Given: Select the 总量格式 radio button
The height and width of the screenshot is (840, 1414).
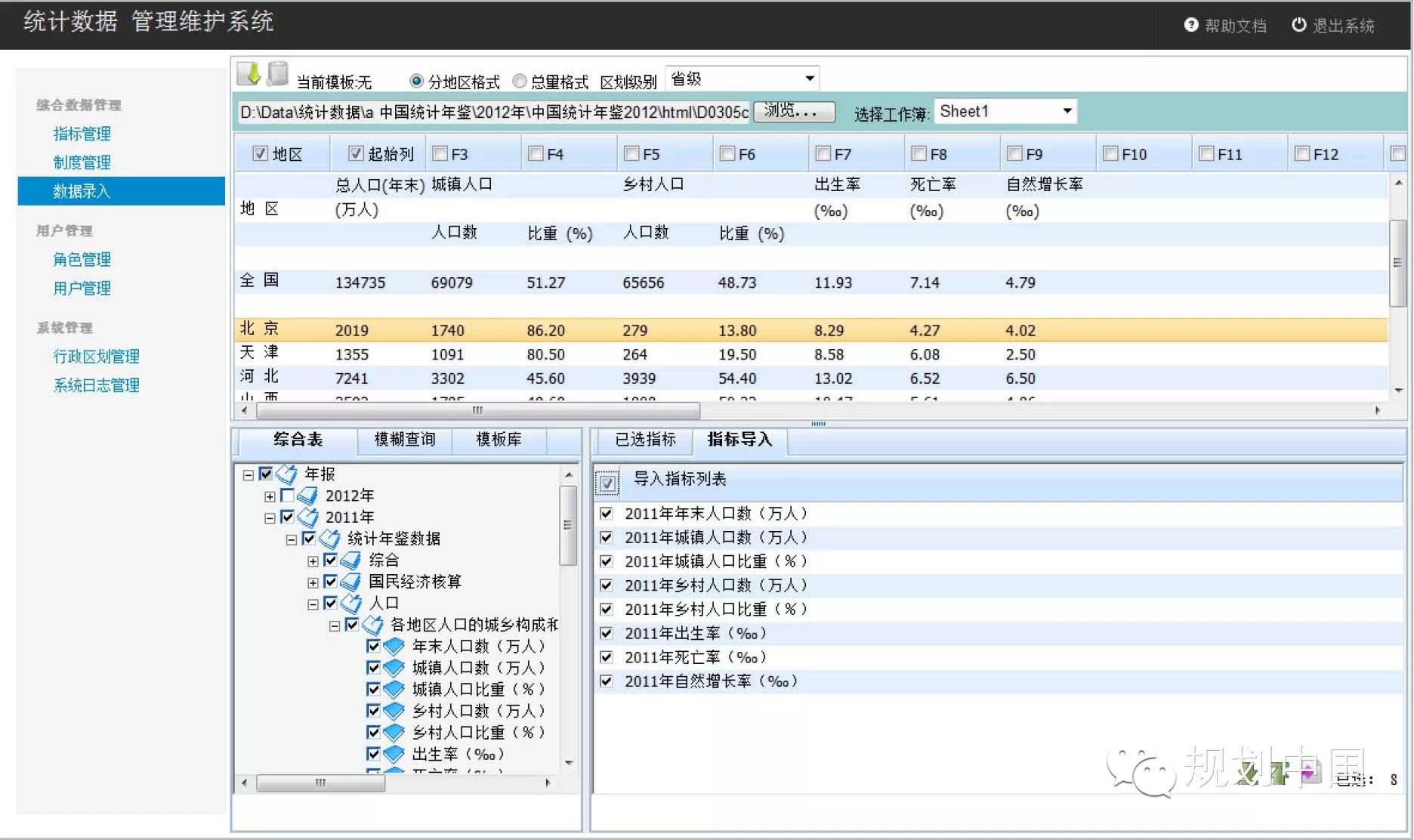Looking at the screenshot, I should (x=519, y=81).
